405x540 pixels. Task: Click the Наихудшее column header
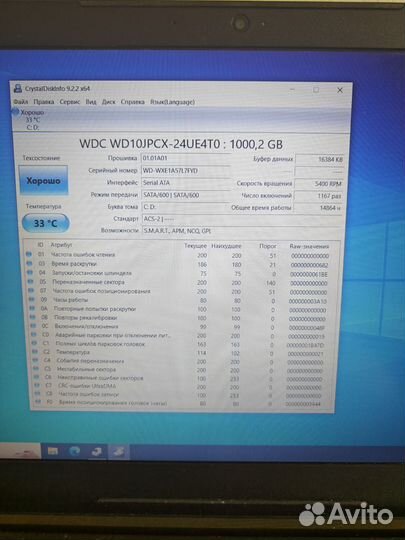[226, 246]
